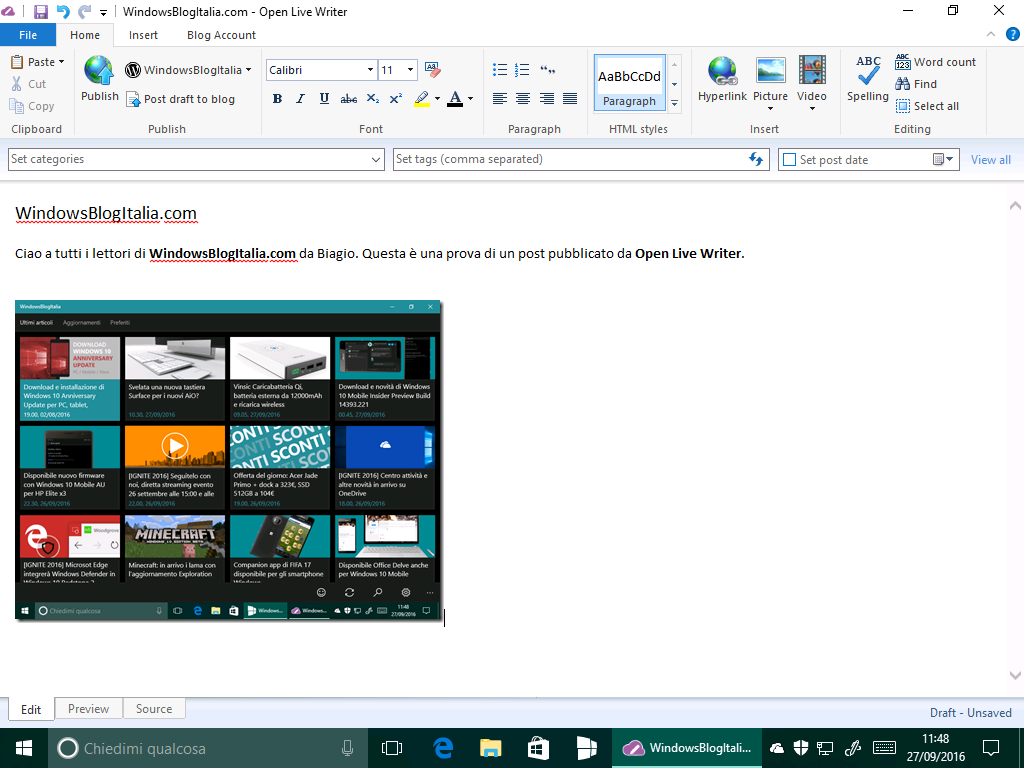
Task: Open the post date calendar picker
Action: 943,159
